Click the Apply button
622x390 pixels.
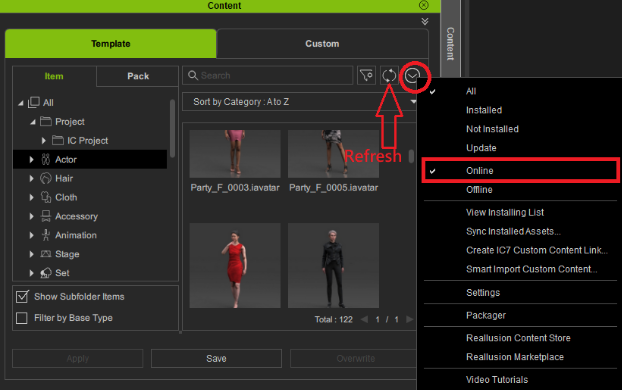[78, 359]
